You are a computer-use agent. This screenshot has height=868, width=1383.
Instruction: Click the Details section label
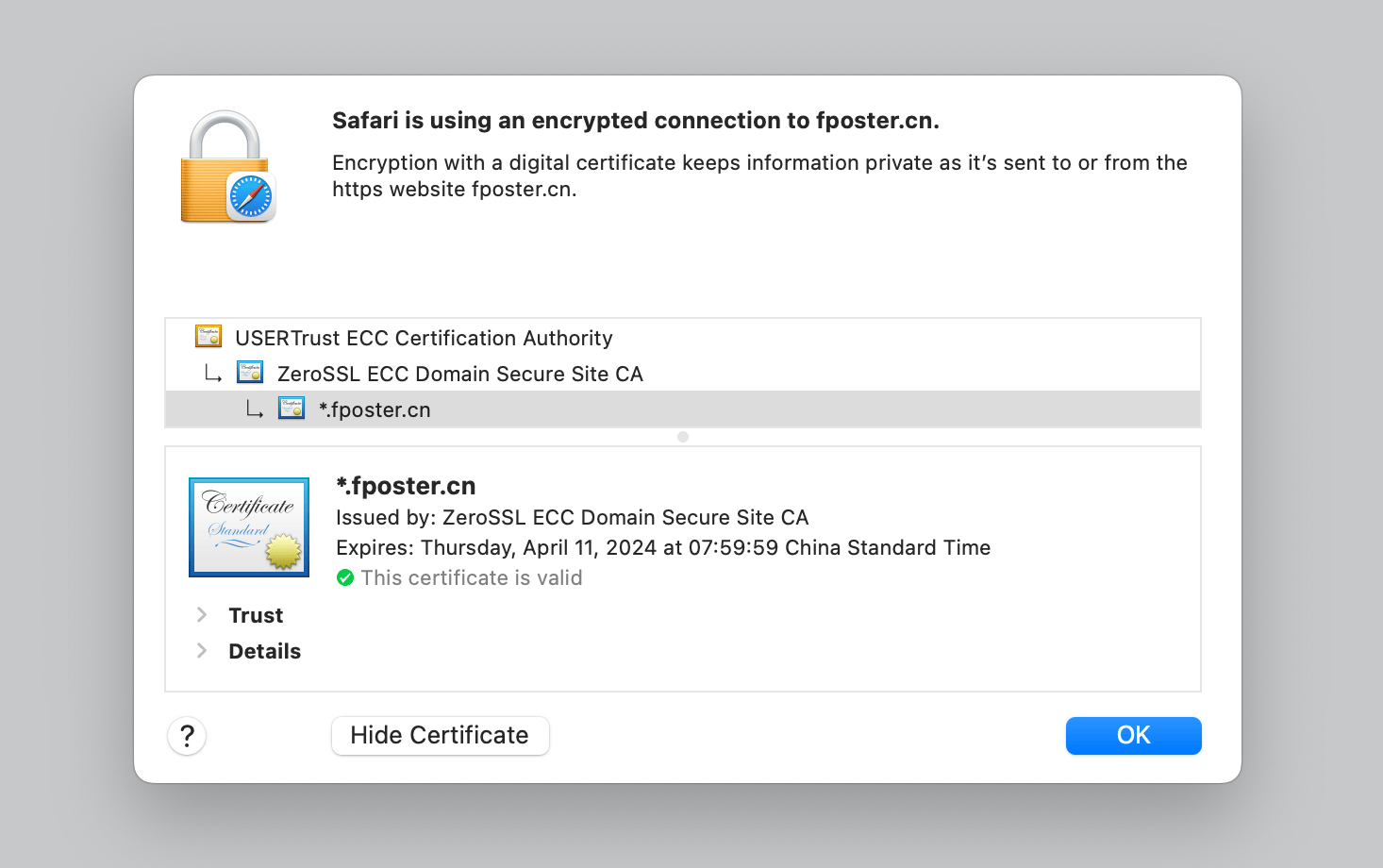264,651
